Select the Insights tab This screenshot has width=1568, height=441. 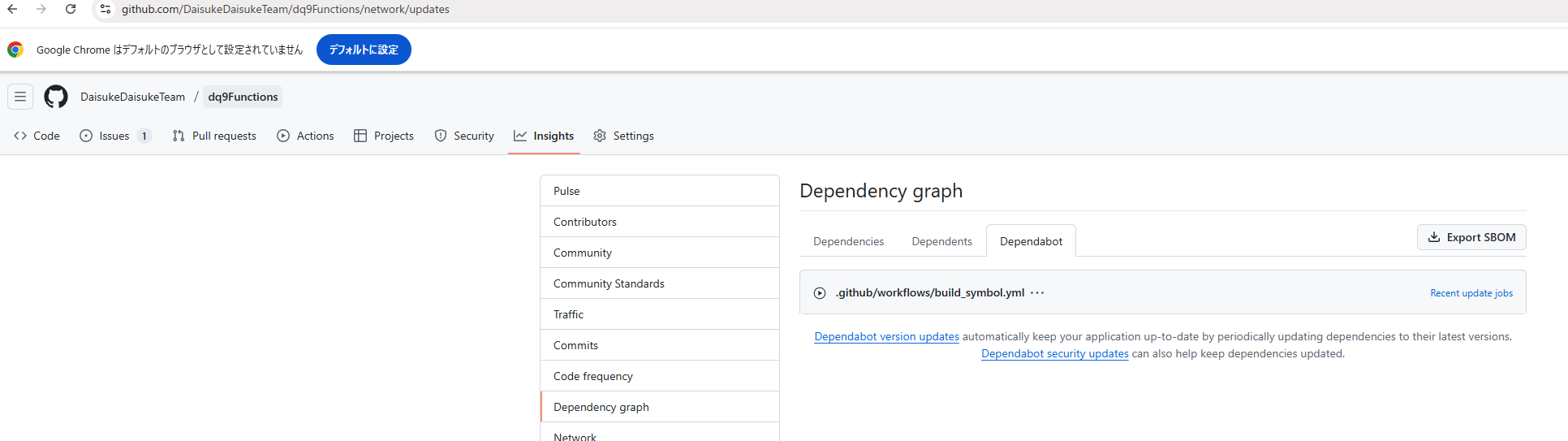click(544, 136)
